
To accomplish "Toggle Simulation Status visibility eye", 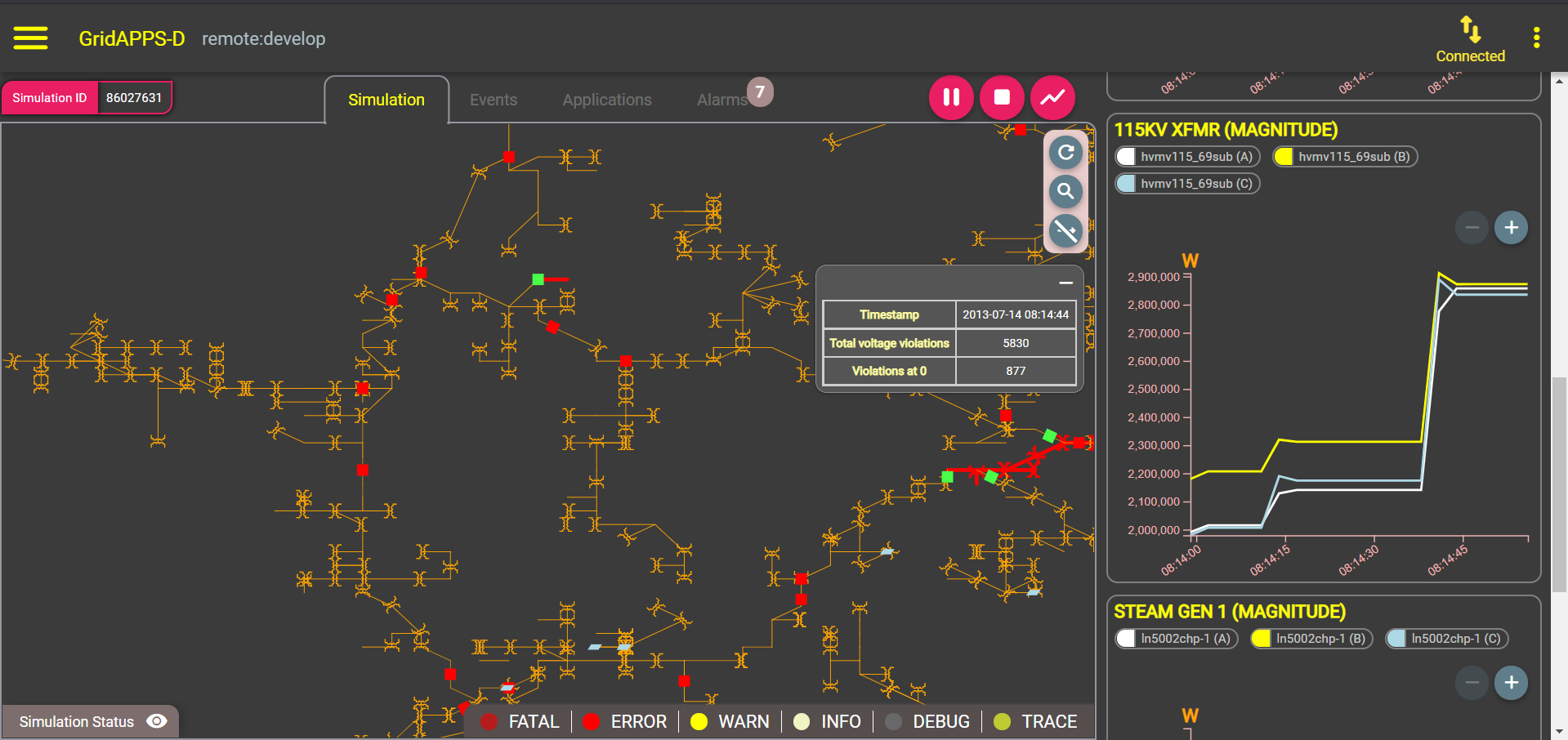I will pos(157,721).
